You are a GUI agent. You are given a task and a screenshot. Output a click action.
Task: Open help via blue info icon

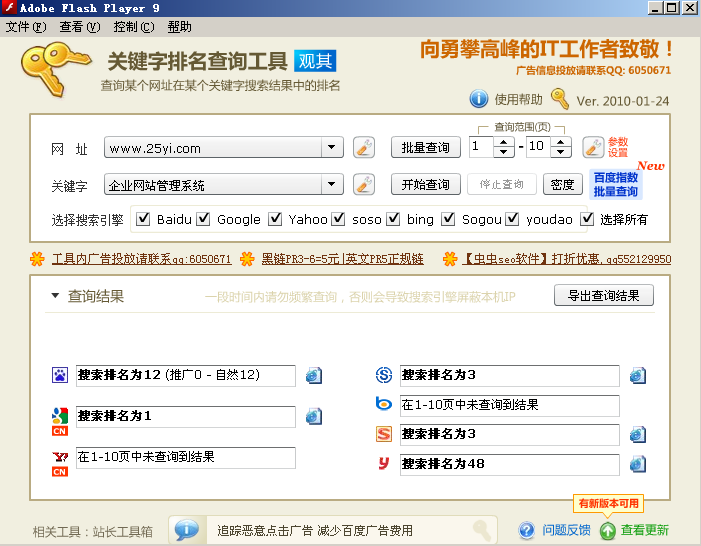point(478,99)
